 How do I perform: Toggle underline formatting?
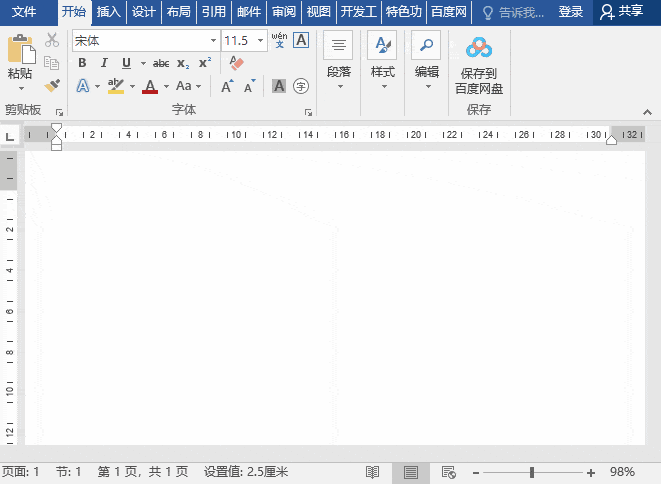pyautogui.click(x=126, y=63)
